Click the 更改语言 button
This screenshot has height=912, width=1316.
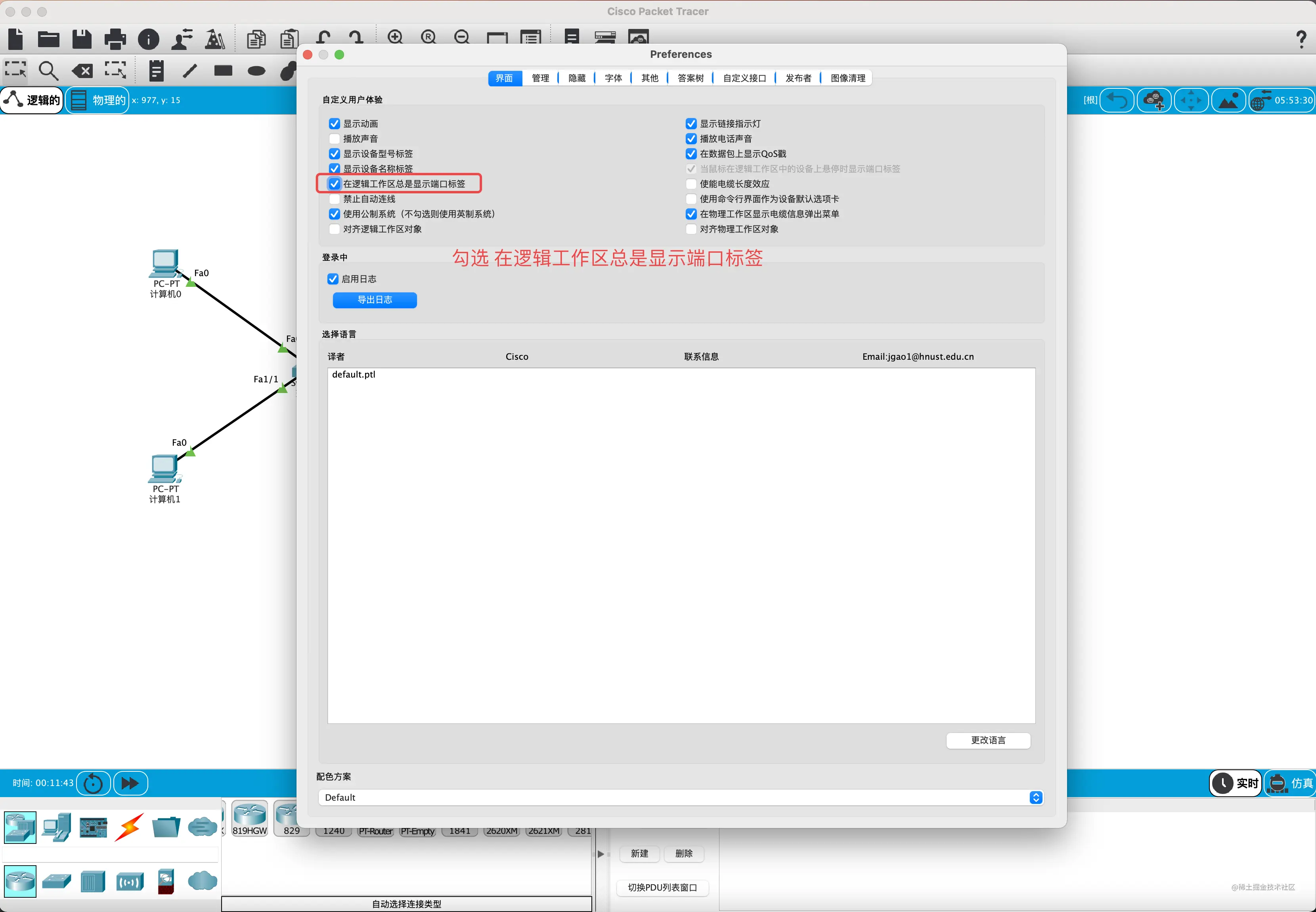pos(988,740)
